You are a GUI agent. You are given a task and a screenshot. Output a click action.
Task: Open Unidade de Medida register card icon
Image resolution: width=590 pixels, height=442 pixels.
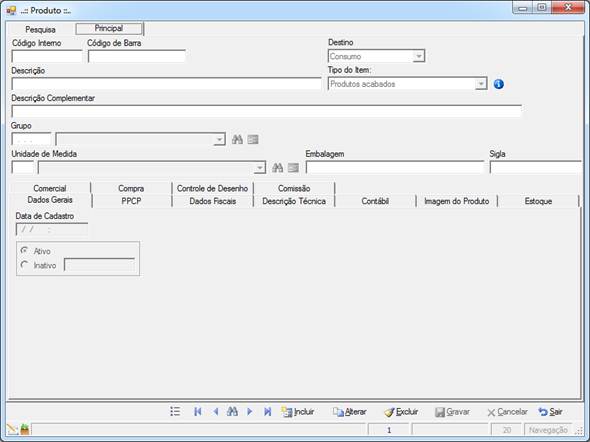[293, 168]
